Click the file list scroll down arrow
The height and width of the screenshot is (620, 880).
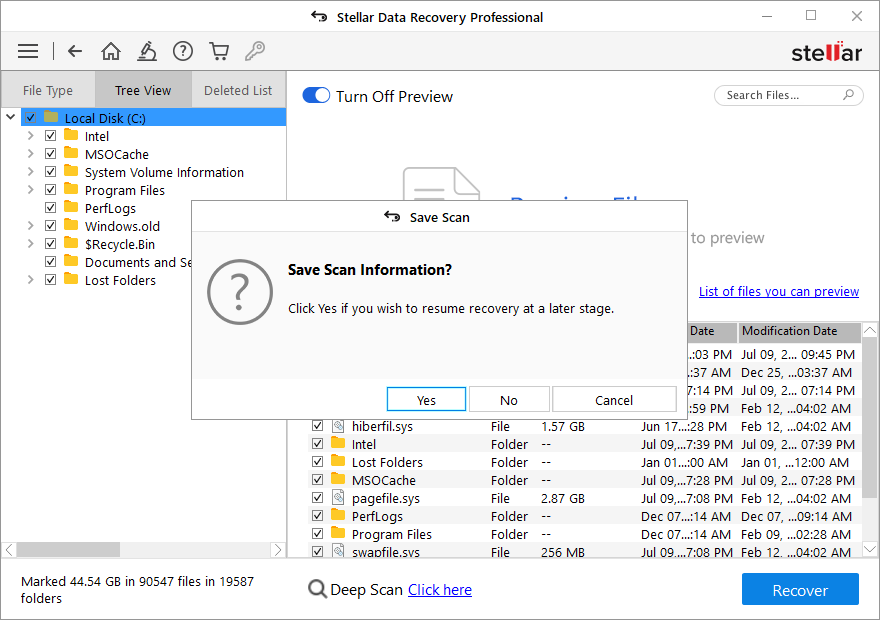tap(869, 549)
